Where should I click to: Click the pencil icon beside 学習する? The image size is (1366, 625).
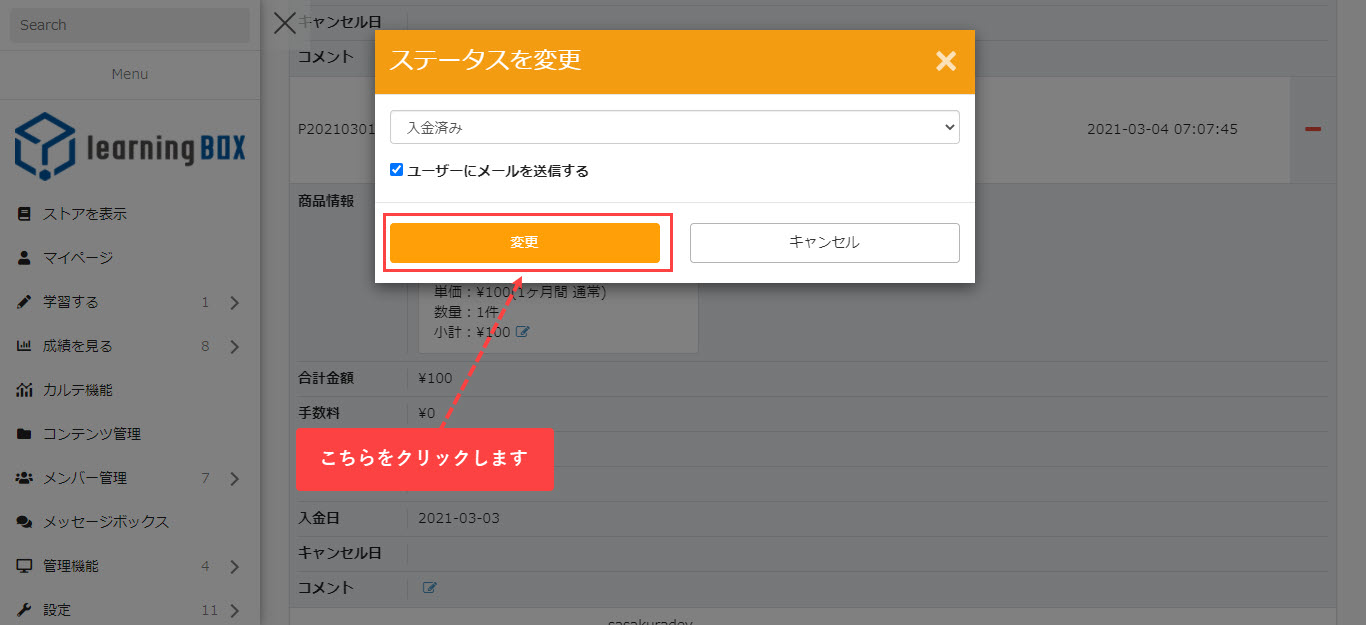pos(25,302)
